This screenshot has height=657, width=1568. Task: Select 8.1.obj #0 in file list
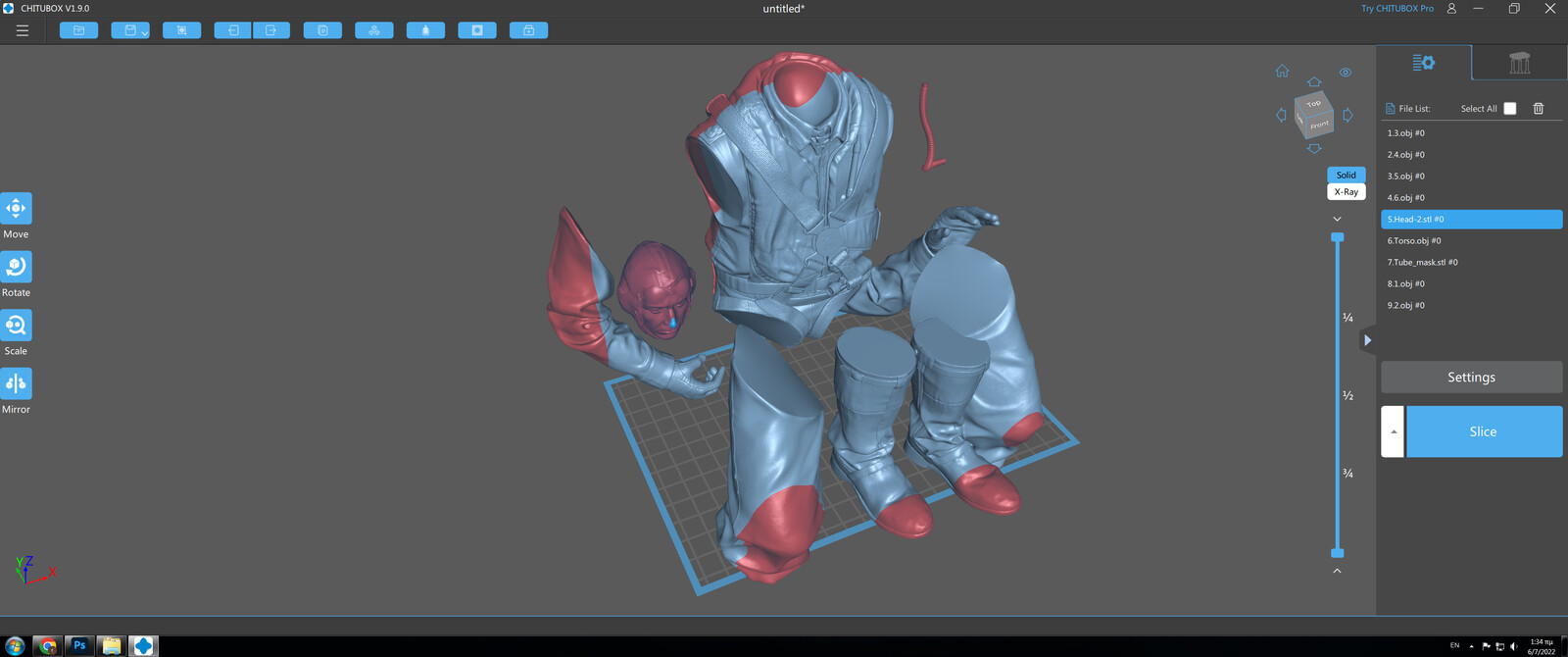point(1471,284)
